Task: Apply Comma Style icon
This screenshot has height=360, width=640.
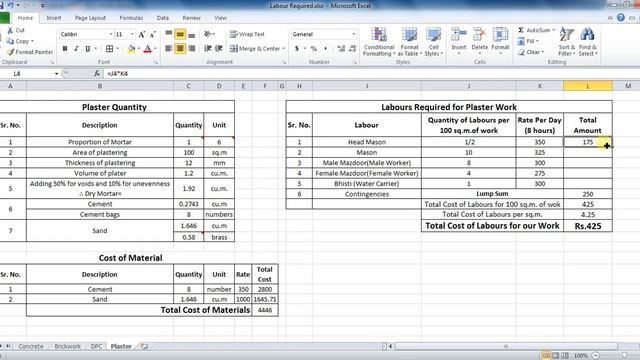Action: [325, 49]
